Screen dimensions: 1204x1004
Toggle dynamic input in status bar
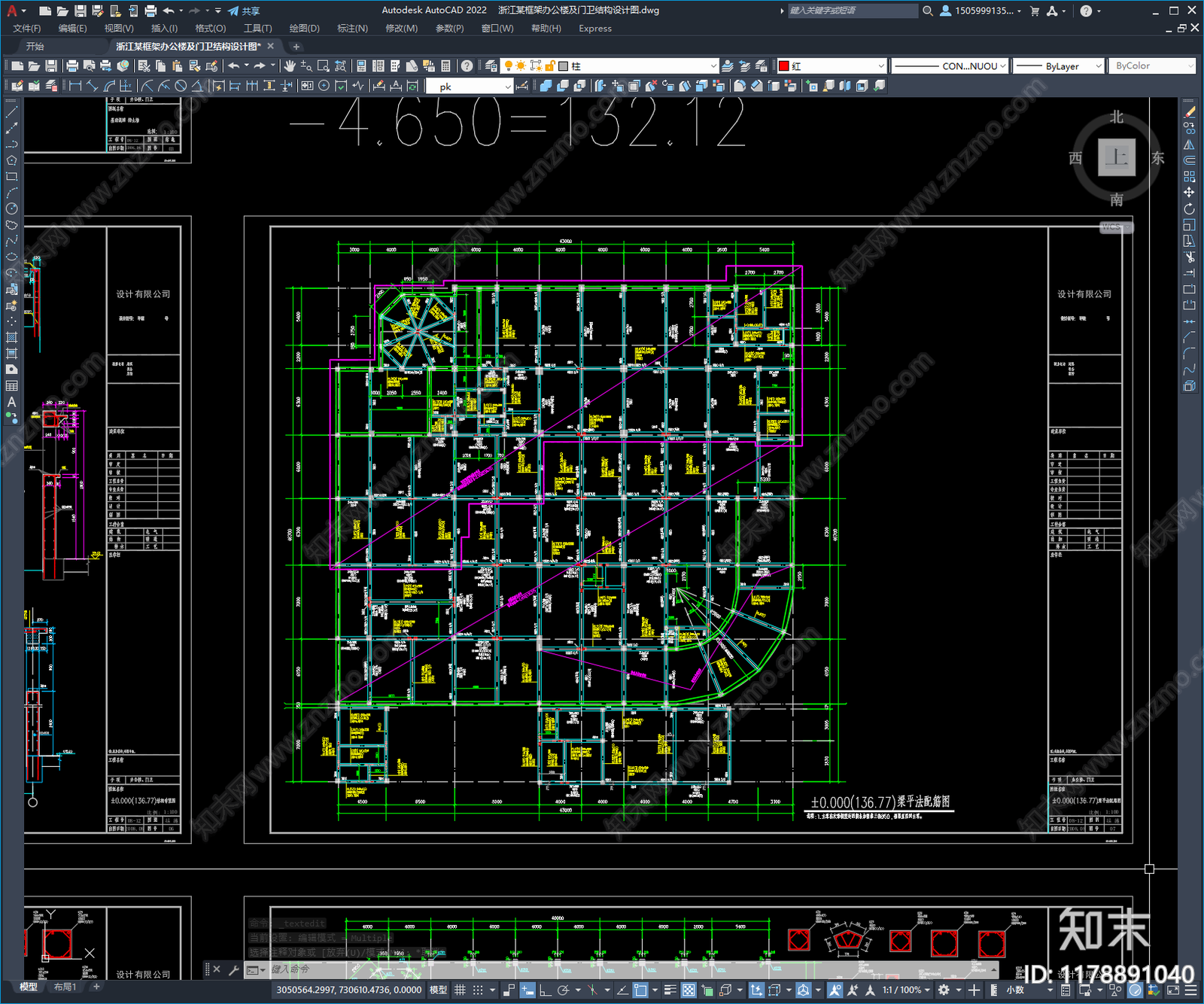527,990
